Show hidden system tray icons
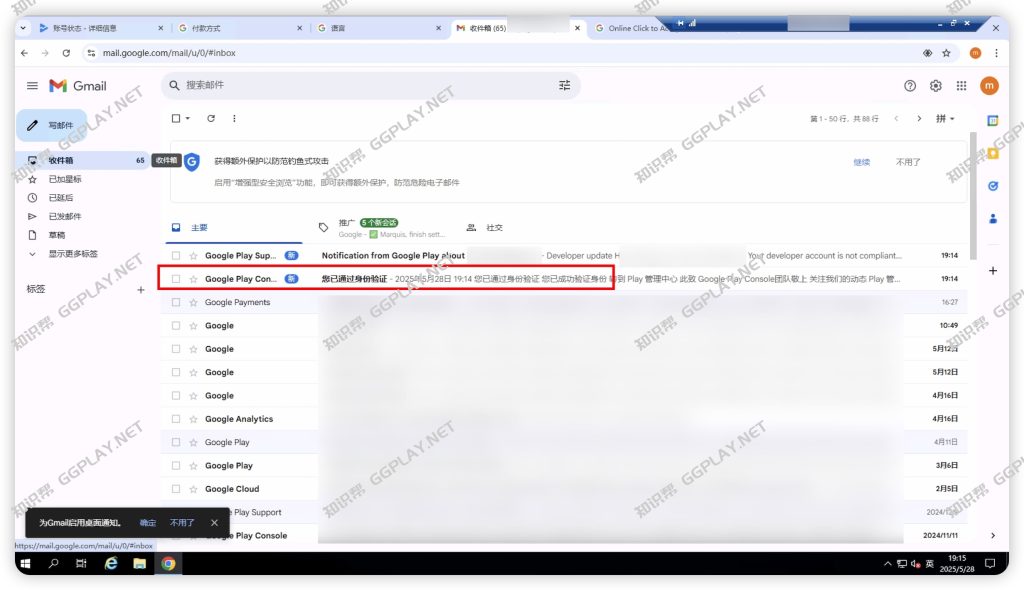The image size is (1024, 590). 887,563
